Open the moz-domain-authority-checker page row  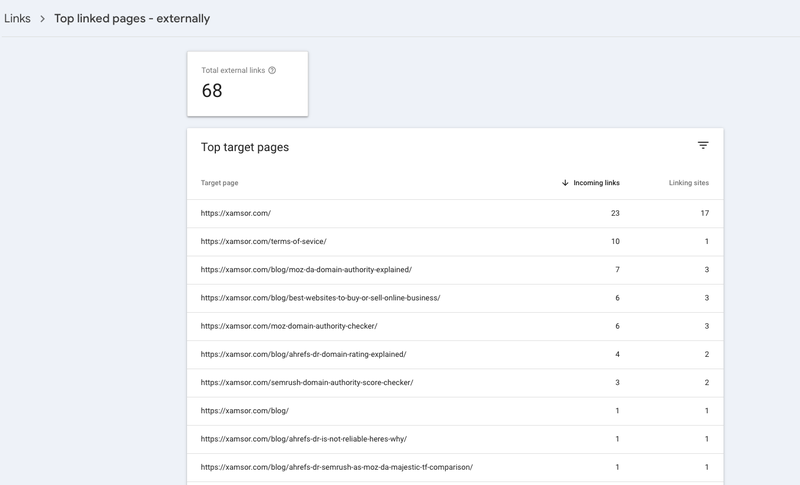click(289, 326)
